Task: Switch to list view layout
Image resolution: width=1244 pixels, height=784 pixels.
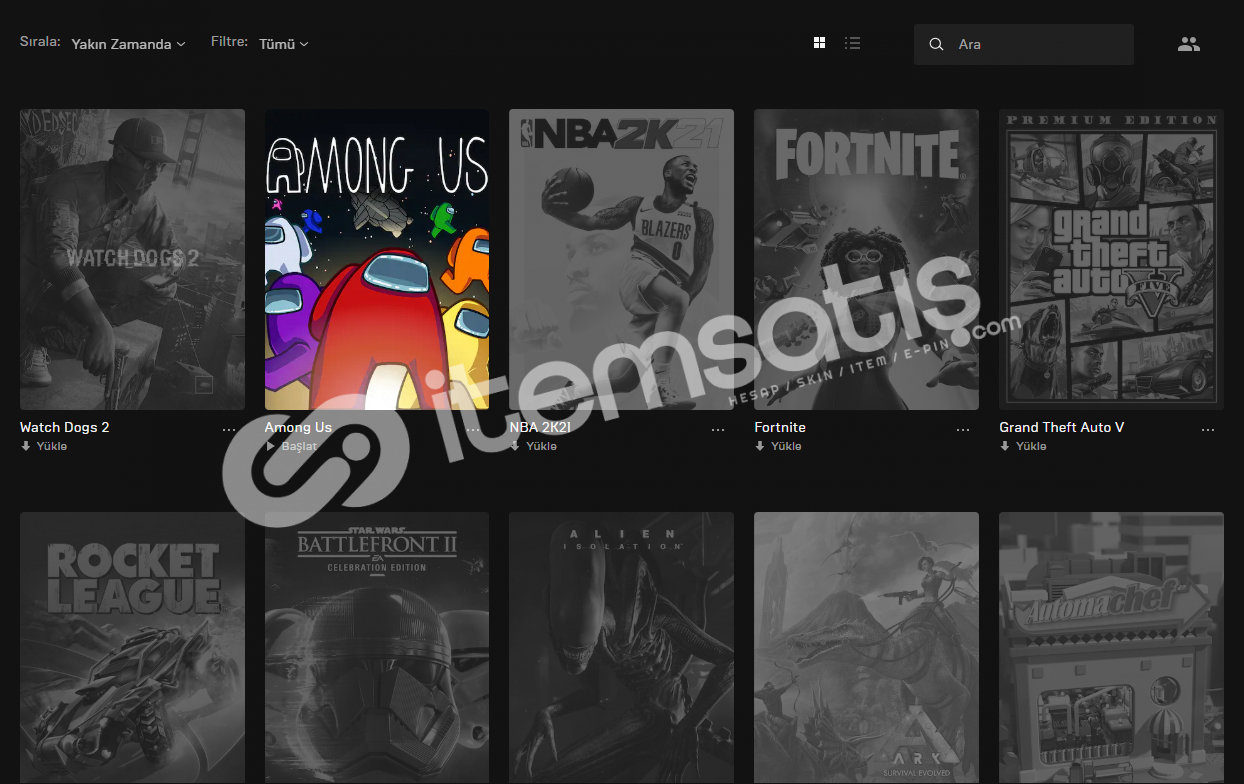Action: [852, 43]
